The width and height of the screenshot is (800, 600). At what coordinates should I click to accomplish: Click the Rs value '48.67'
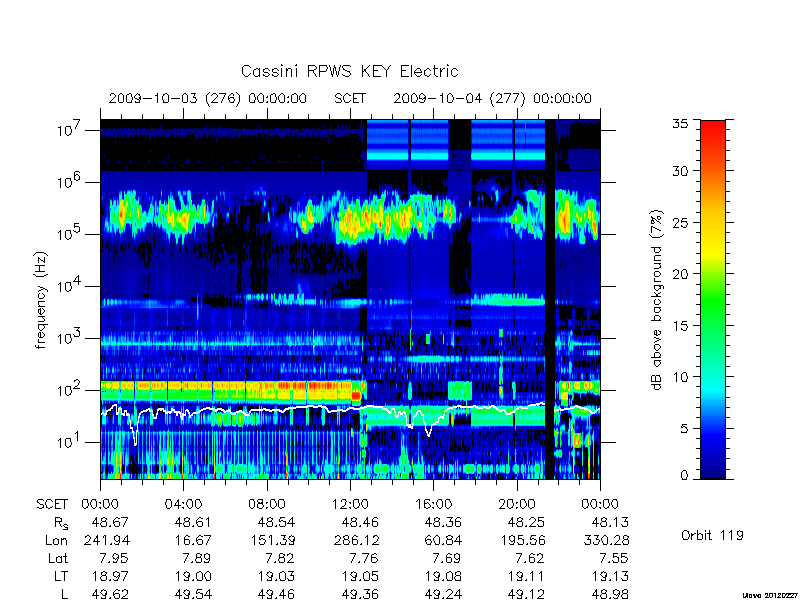(x=110, y=522)
